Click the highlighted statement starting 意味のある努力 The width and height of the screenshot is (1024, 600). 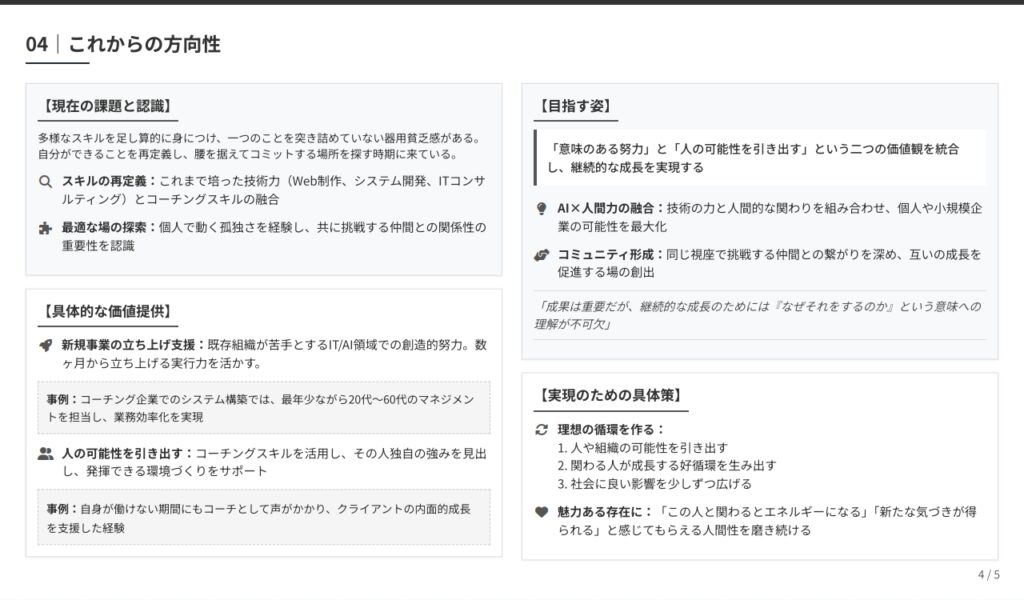click(760, 158)
